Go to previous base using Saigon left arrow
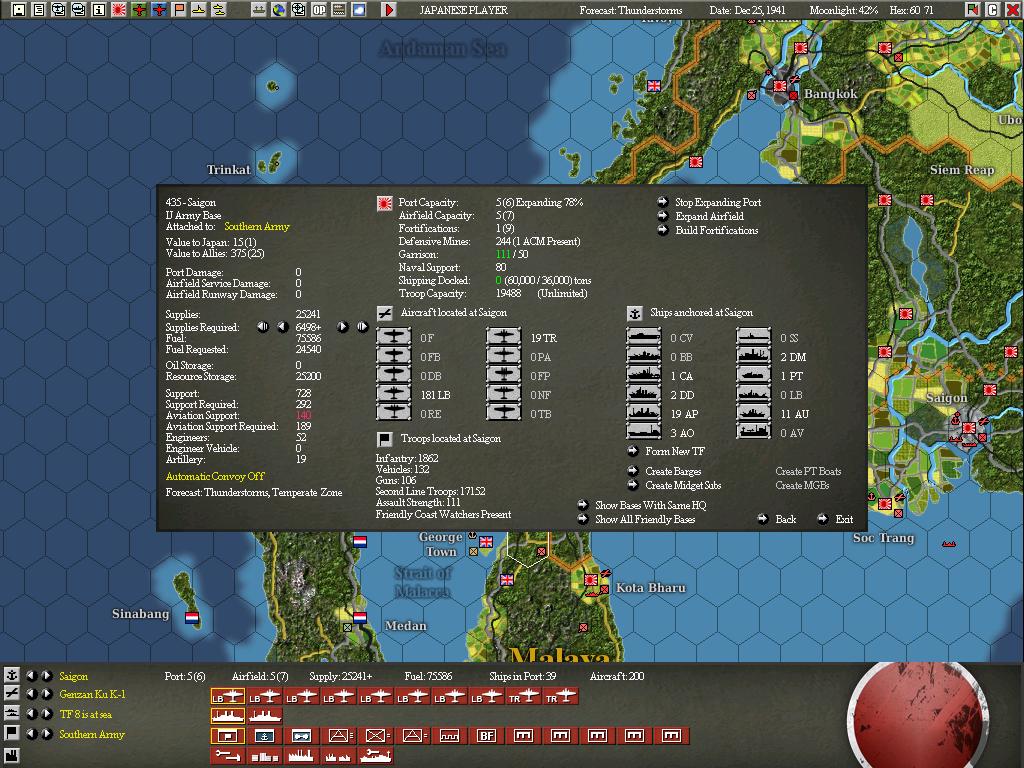1024x768 pixels. pos(31,675)
